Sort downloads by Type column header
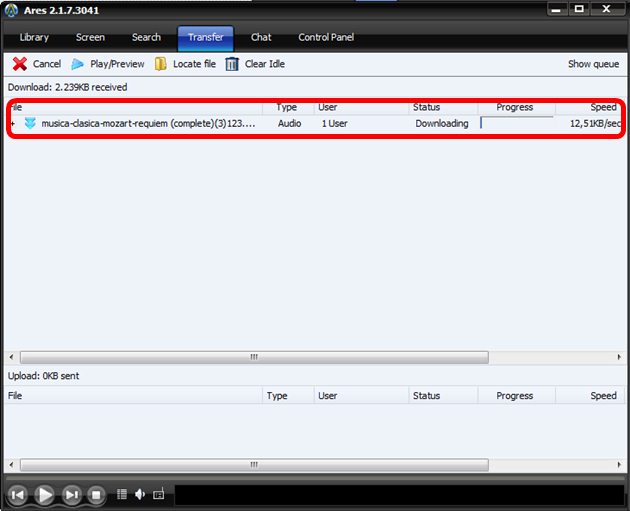This screenshot has height=511, width=630. pyautogui.click(x=286, y=107)
